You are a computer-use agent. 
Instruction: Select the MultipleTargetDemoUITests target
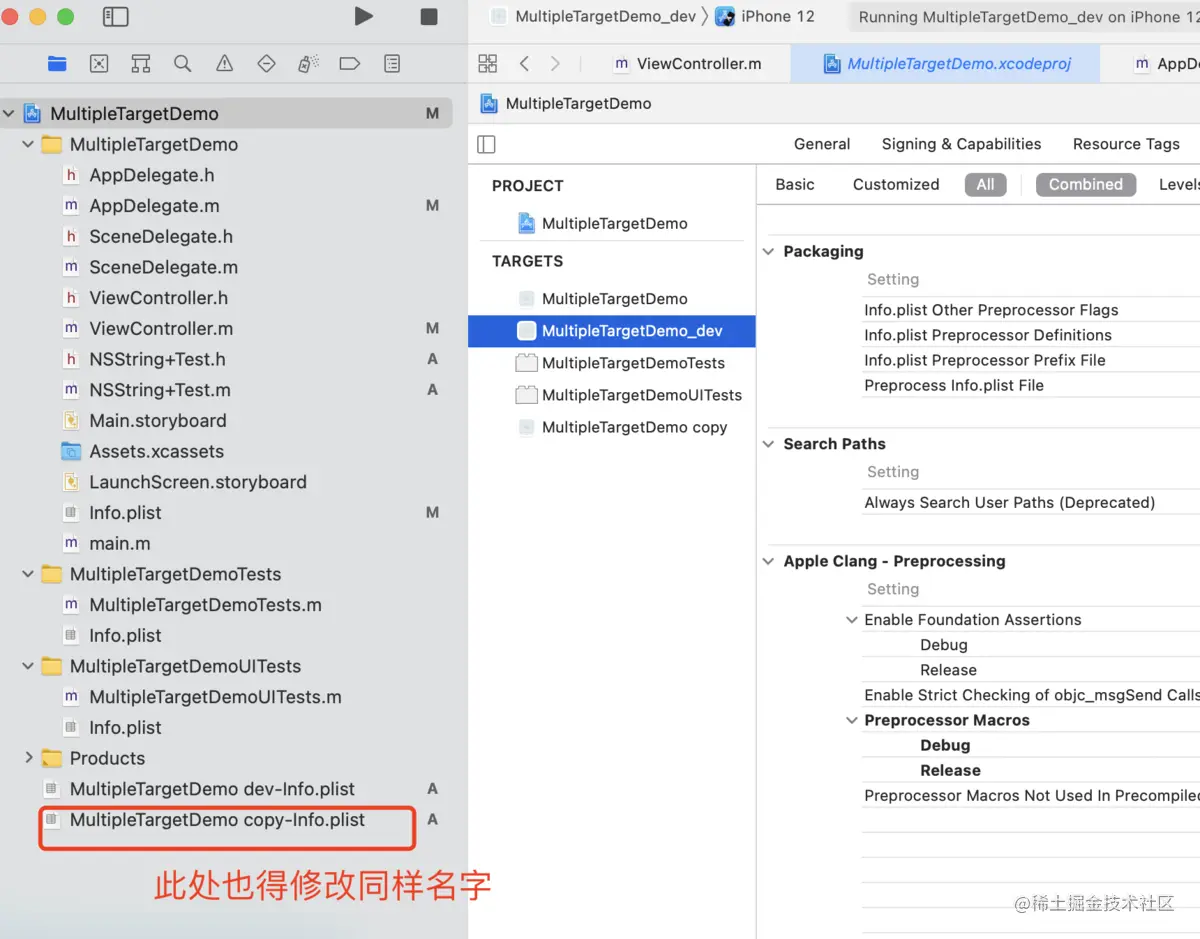pyautogui.click(x=641, y=395)
